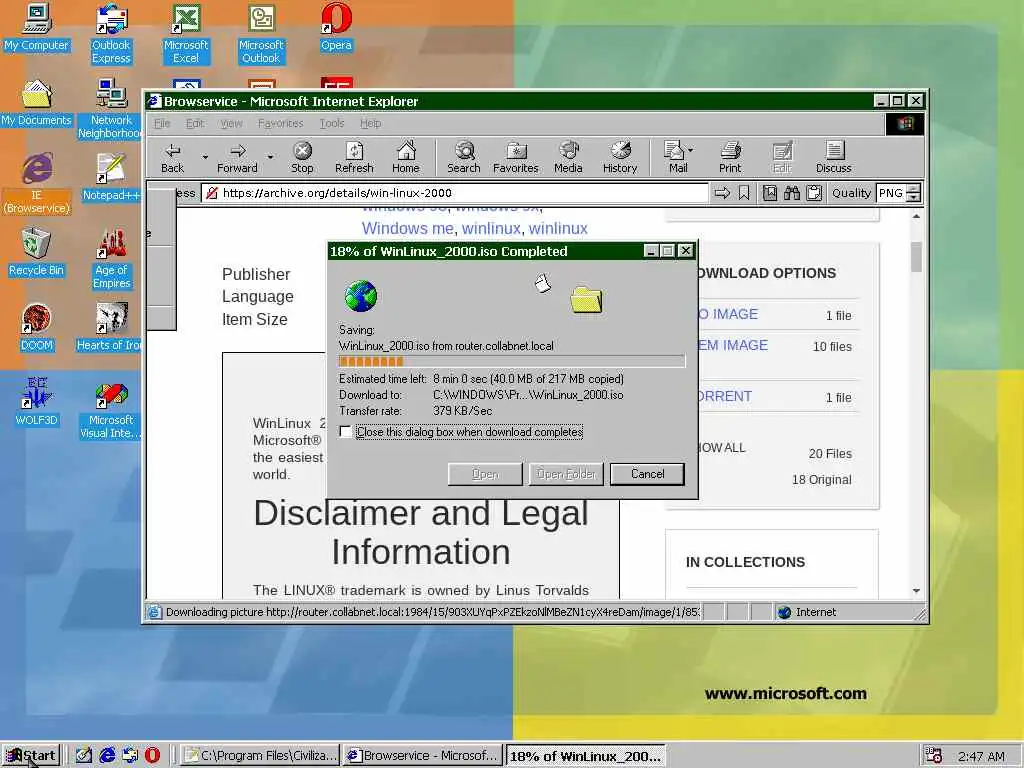Cancel the WinLinux_2000.iso download
The image size is (1024, 768).
tap(647, 474)
